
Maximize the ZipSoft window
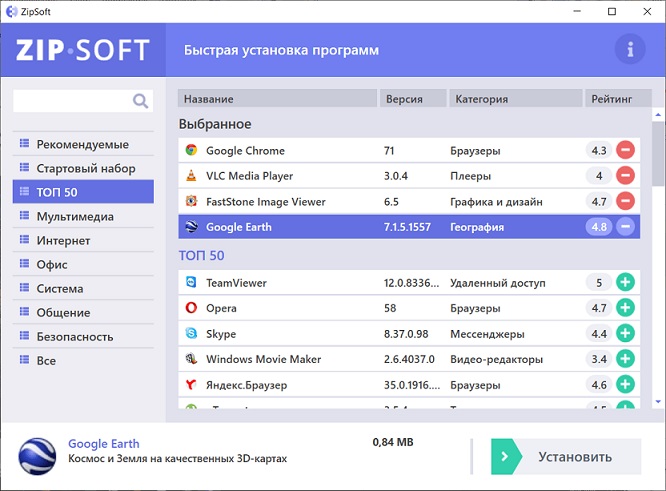[612, 11]
